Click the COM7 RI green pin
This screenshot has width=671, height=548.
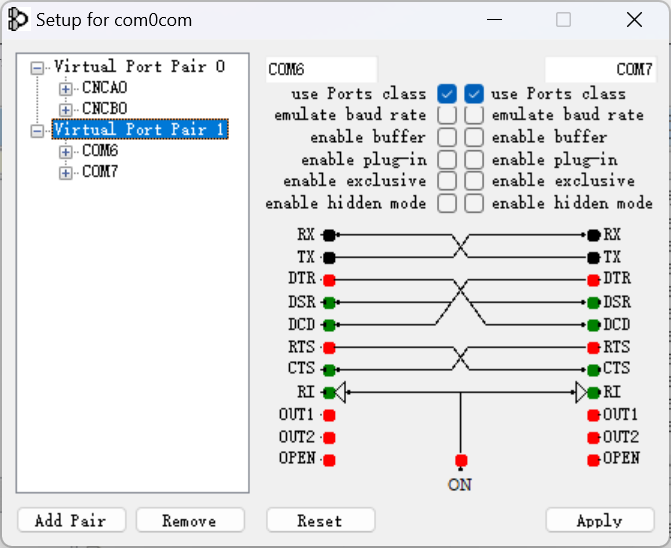594,392
